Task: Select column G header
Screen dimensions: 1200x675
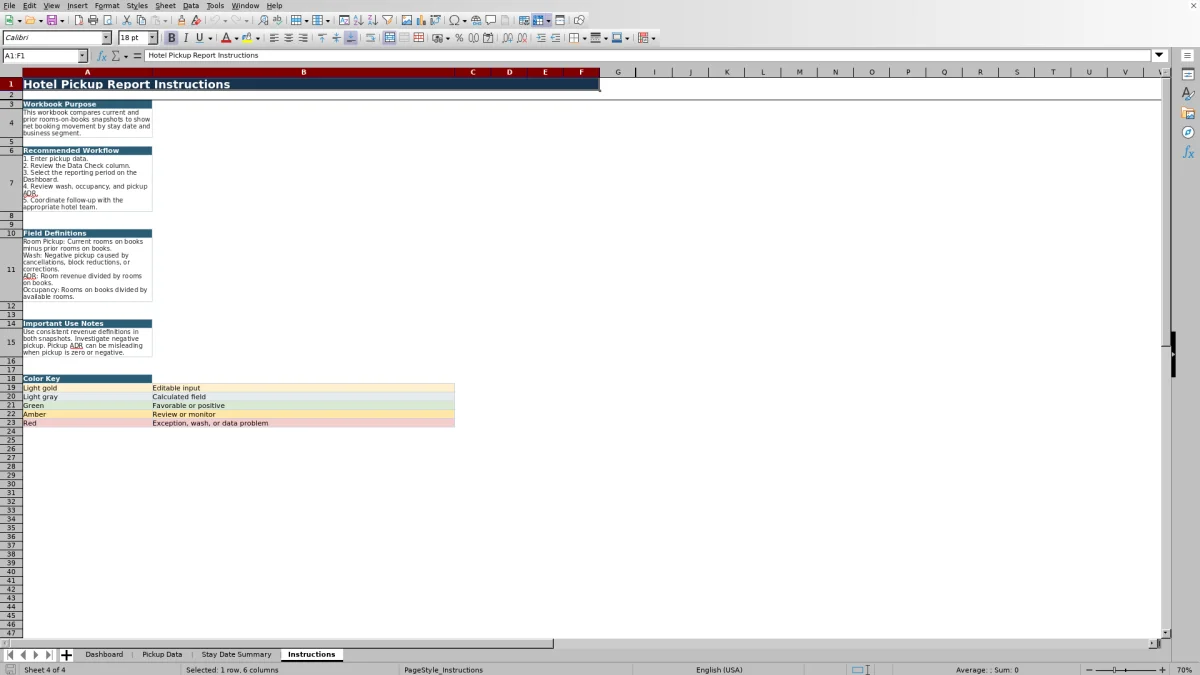Action: [x=618, y=72]
